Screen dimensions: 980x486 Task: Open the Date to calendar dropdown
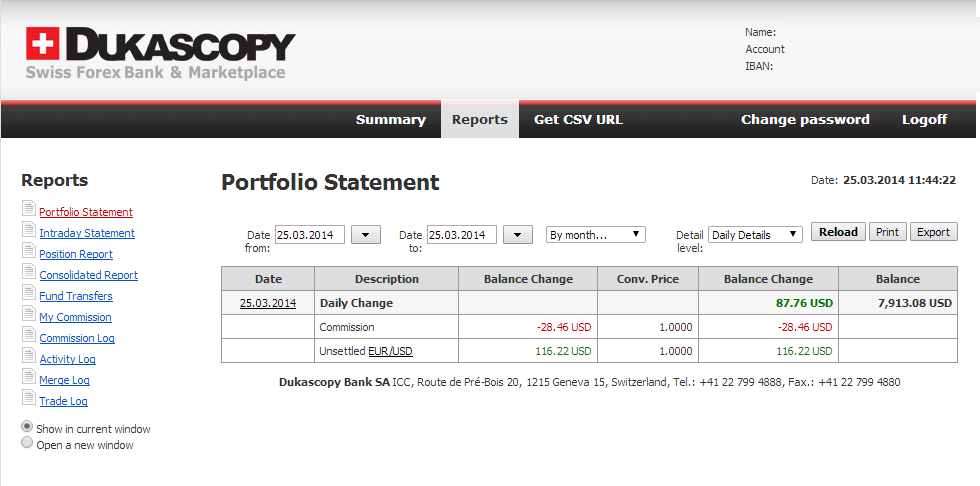[x=518, y=235]
